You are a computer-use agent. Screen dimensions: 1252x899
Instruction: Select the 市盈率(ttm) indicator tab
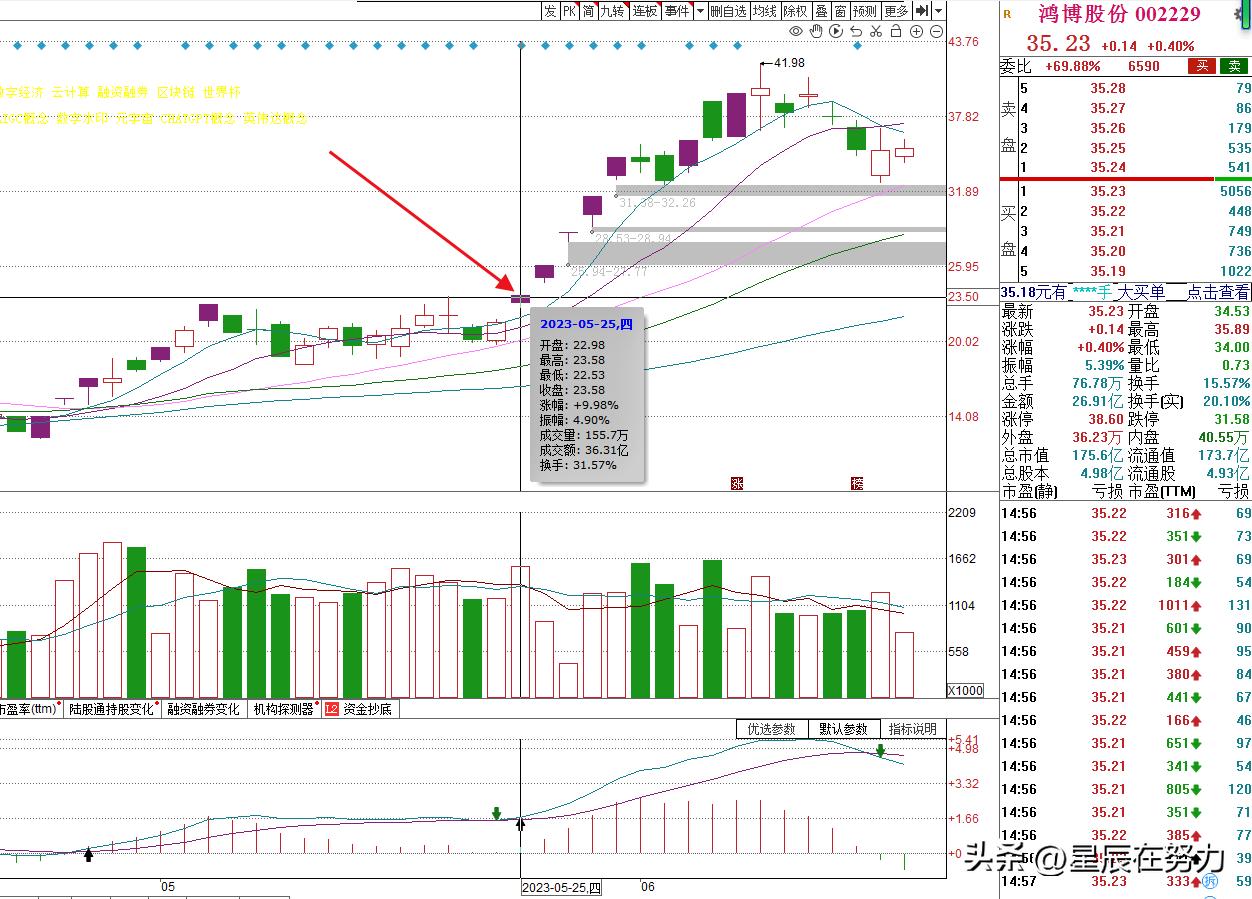coord(30,709)
